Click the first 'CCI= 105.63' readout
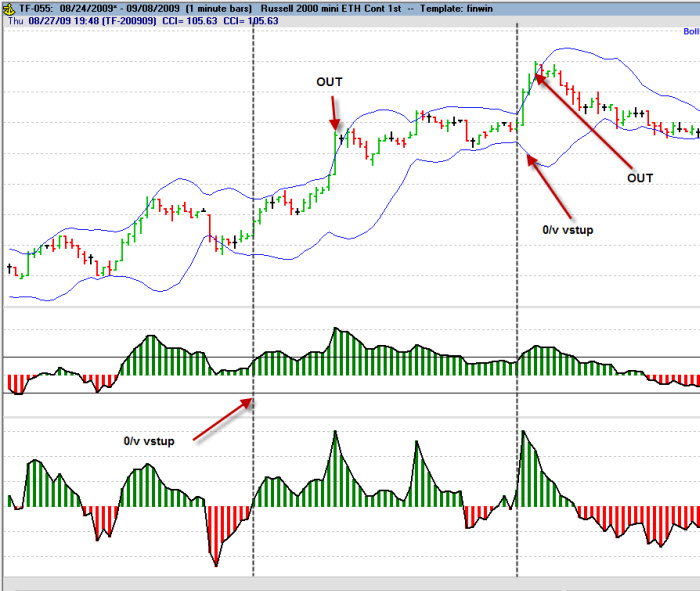Viewport: 700px width, 591px height. 190,21
